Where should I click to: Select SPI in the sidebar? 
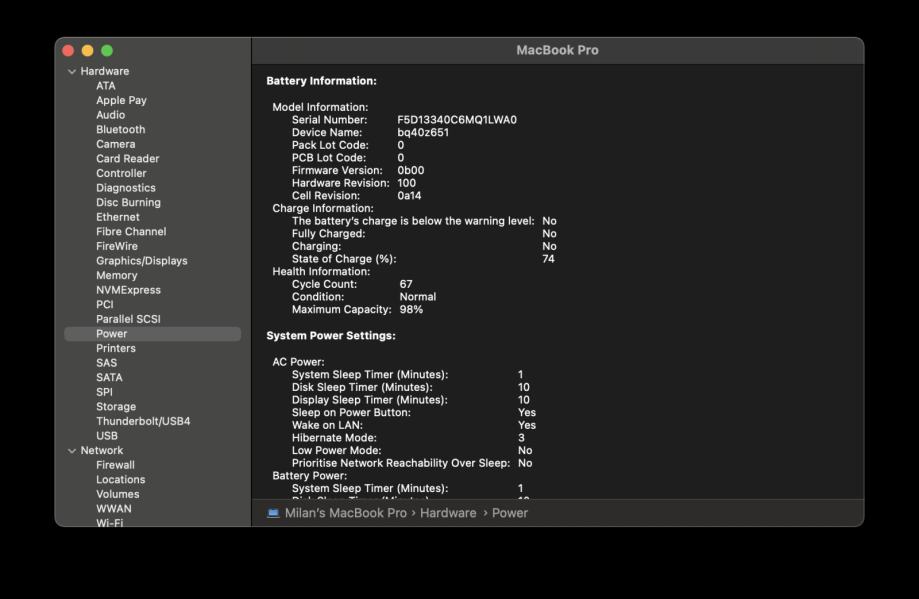104,392
